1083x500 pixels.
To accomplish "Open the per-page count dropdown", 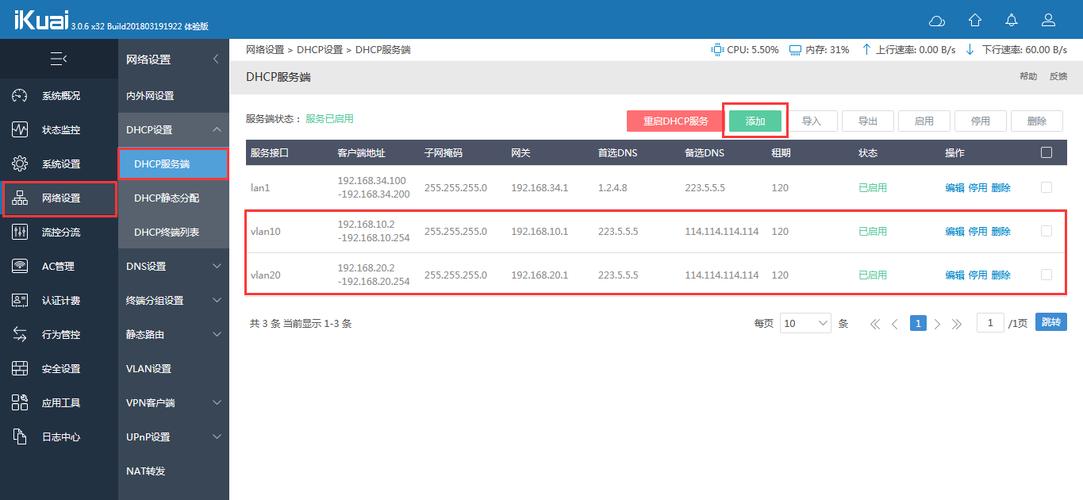I will pos(806,324).
